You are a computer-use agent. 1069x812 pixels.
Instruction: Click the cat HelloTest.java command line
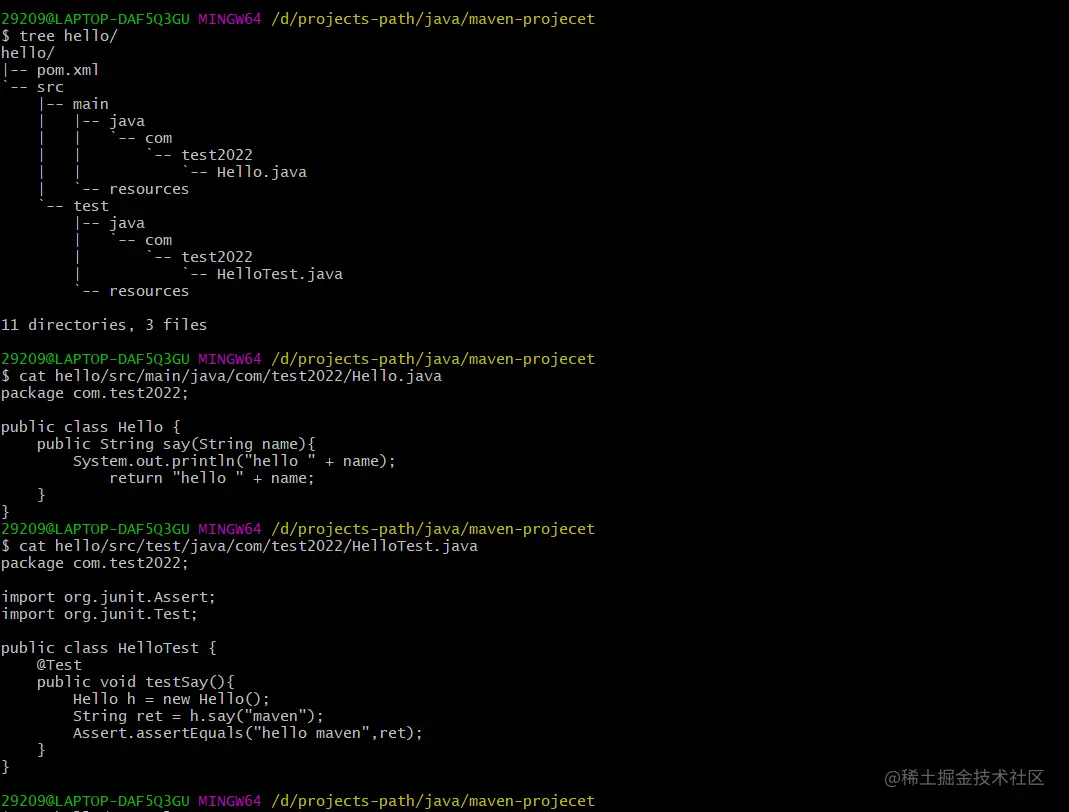[248, 546]
